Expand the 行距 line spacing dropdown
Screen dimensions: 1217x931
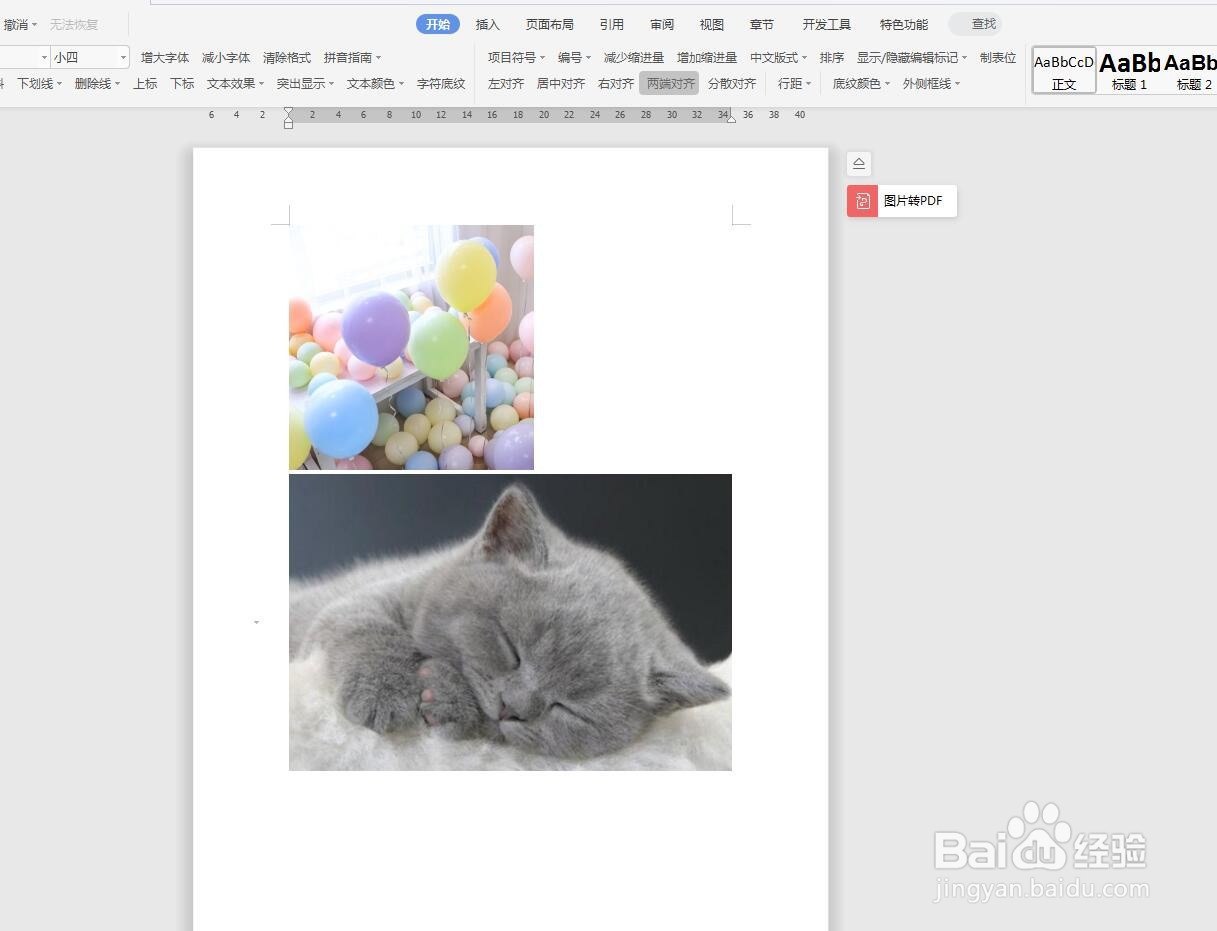pos(793,83)
